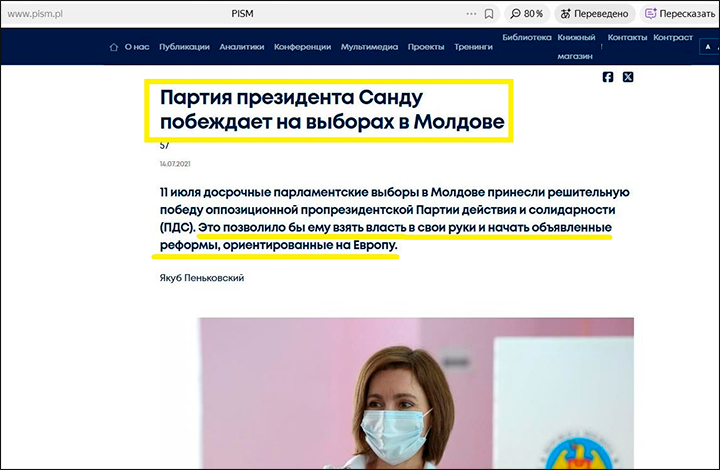The width and height of the screenshot is (720, 470).
Task: Click the article headline about Санду's party
Action: 332,110
